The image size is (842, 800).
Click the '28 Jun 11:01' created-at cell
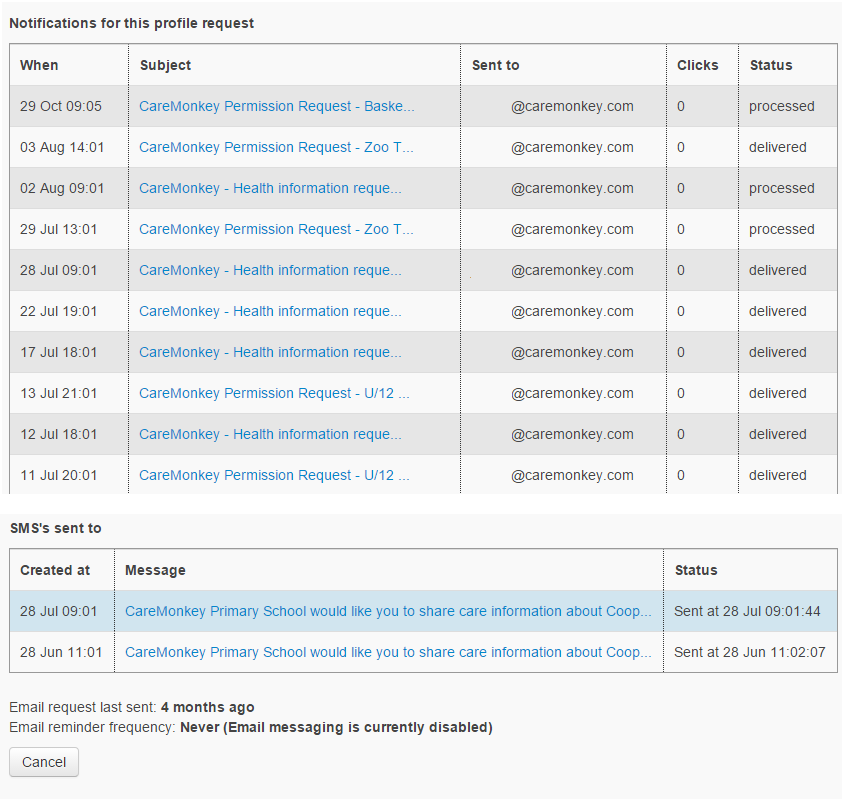[x=61, y=652]
